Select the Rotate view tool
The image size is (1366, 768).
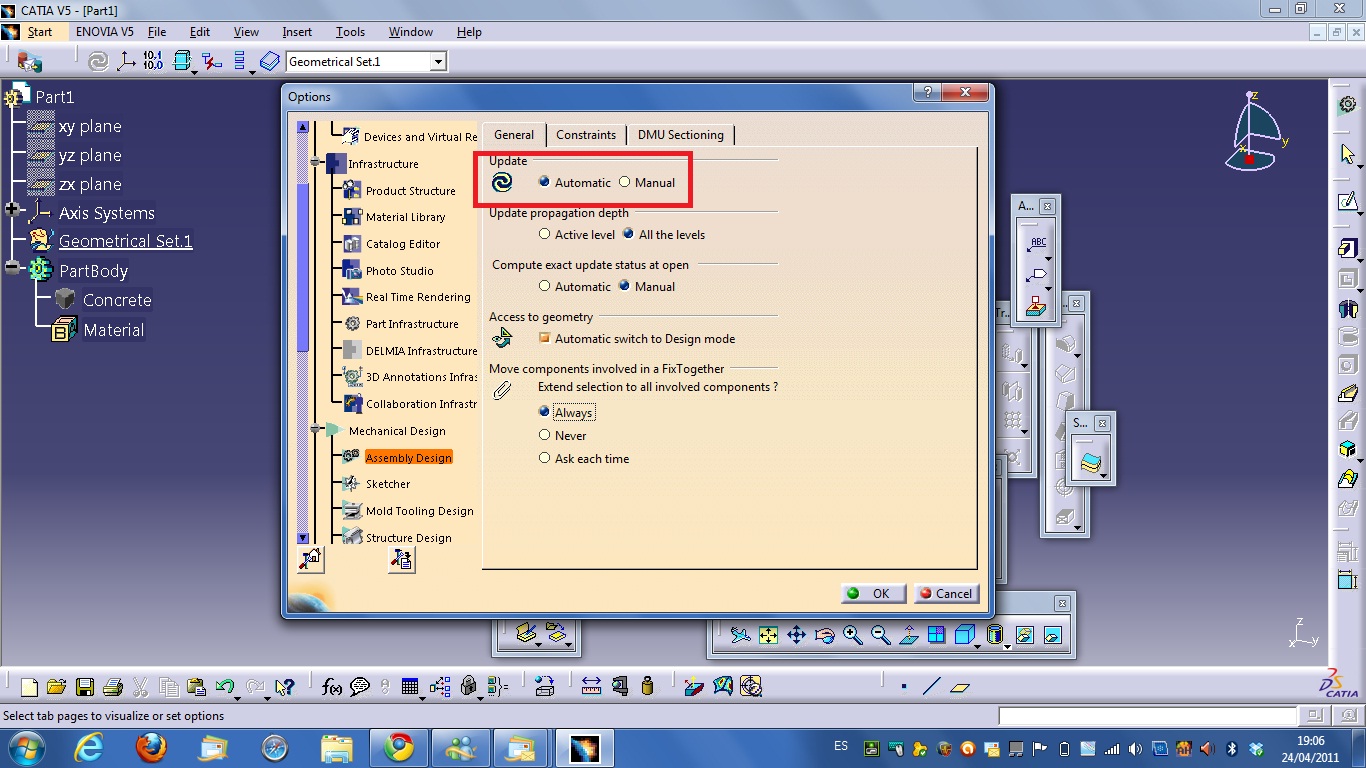pos(824,634)
